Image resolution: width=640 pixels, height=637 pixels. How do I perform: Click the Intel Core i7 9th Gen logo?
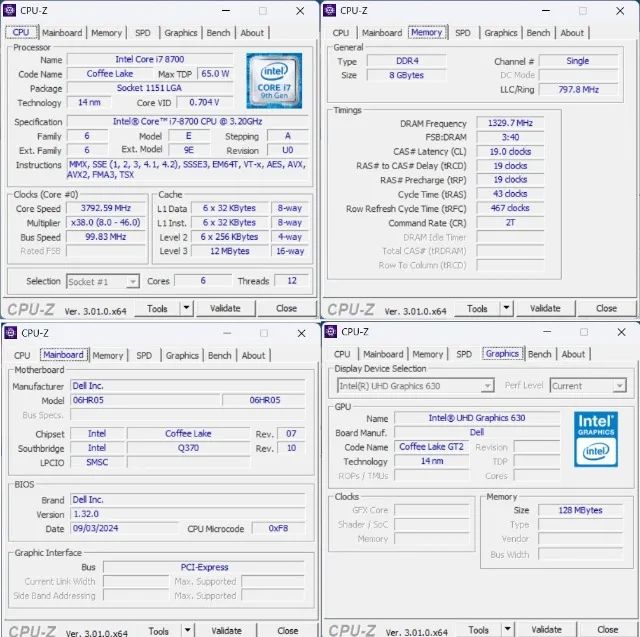point(274,81)
